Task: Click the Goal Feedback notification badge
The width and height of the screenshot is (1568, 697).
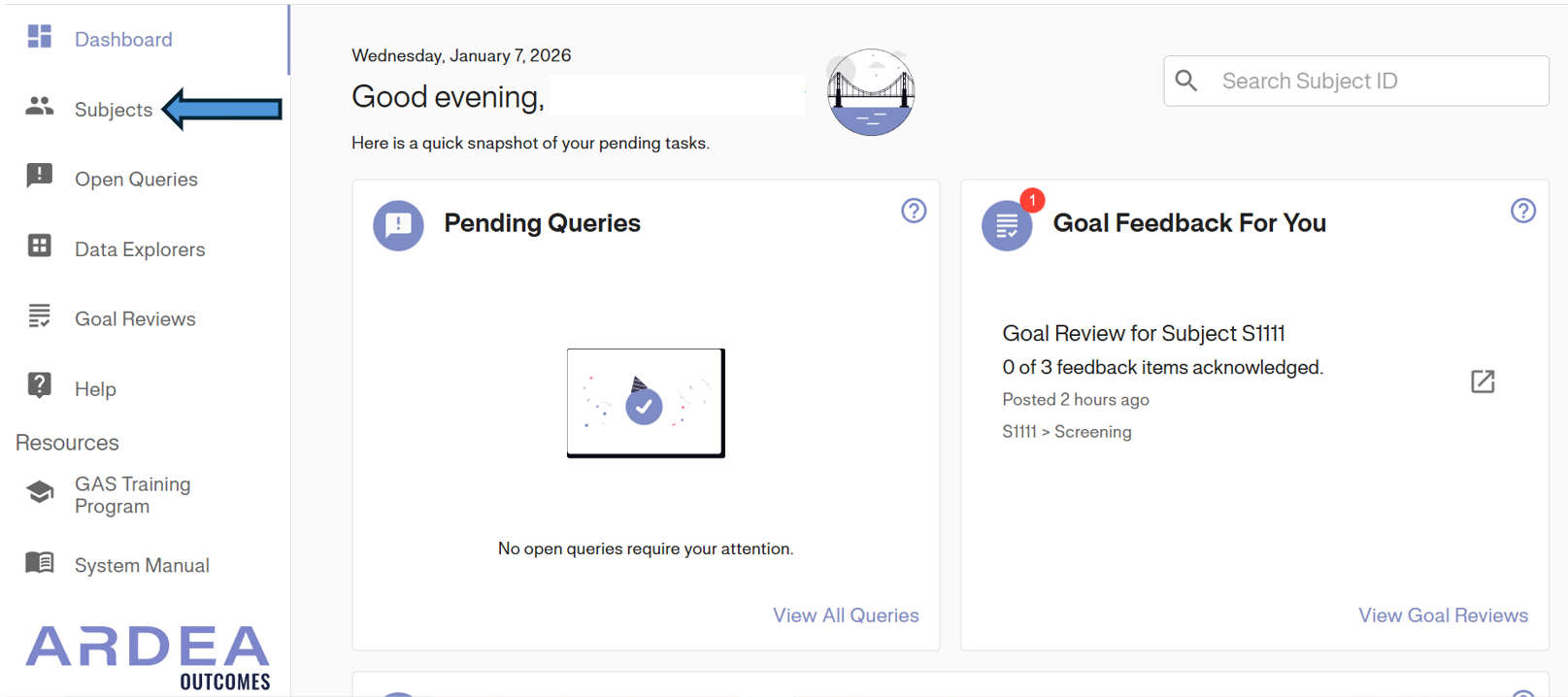Action: point(1031,201)
